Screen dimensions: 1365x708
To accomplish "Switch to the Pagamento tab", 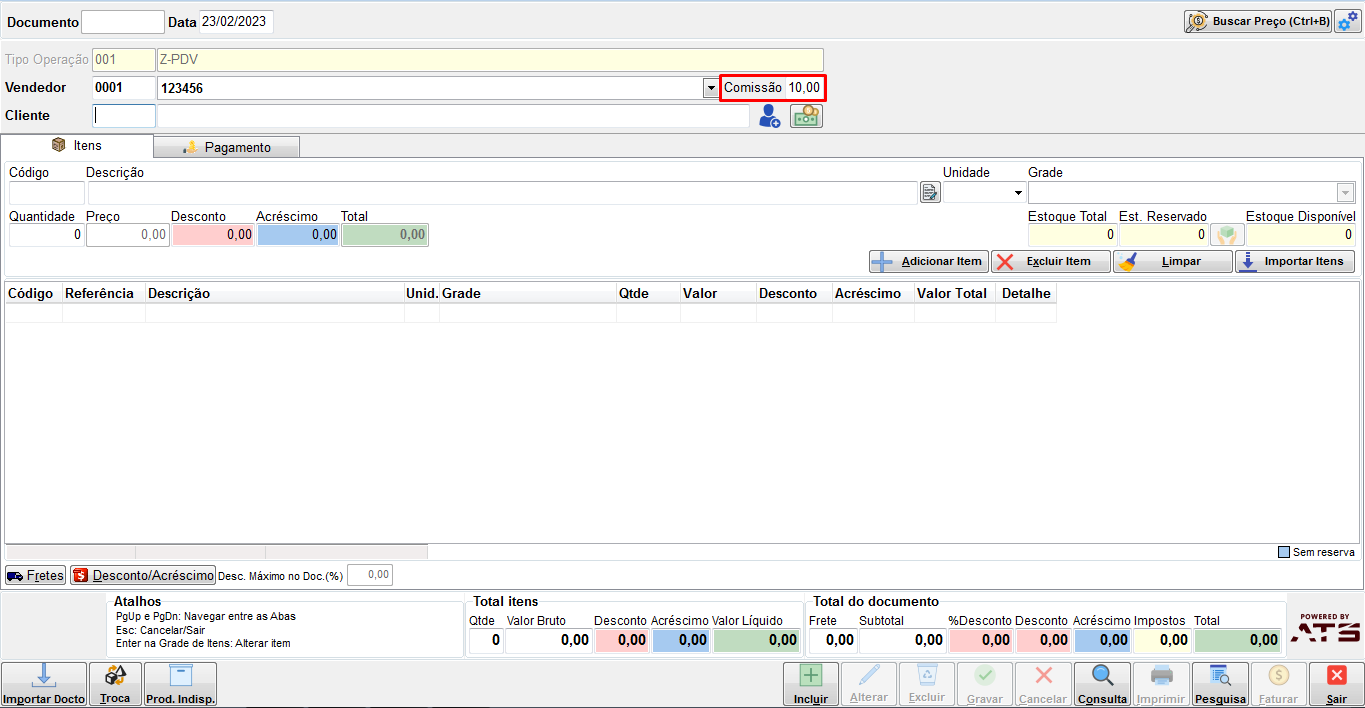I will coord(227,147).
